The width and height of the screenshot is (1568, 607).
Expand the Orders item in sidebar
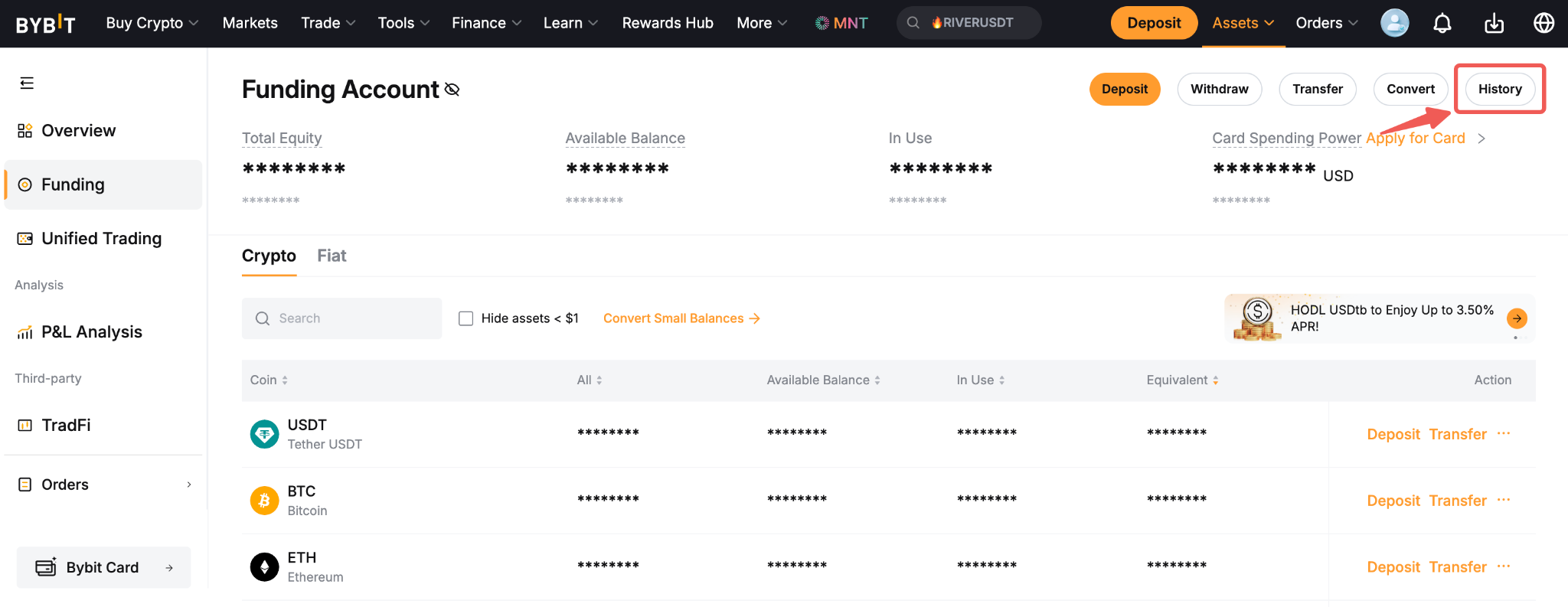pyautogui.click(x=103, y=485)
